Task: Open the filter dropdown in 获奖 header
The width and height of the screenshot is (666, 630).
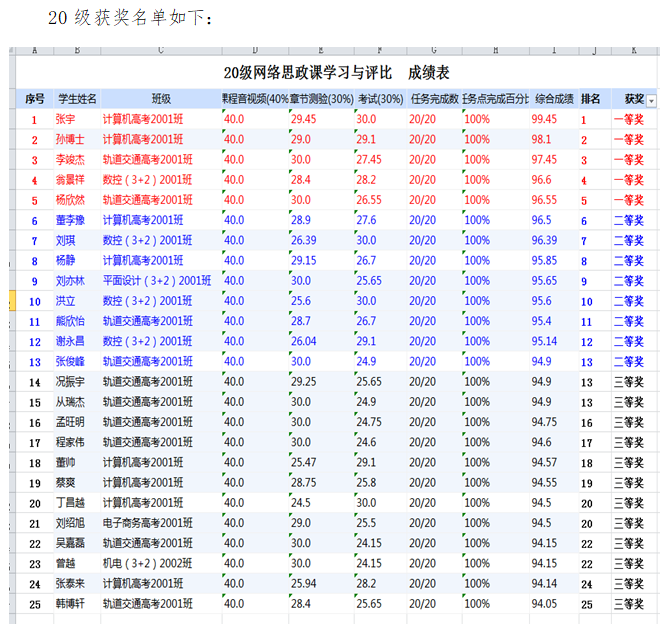Action: point(652,100)
